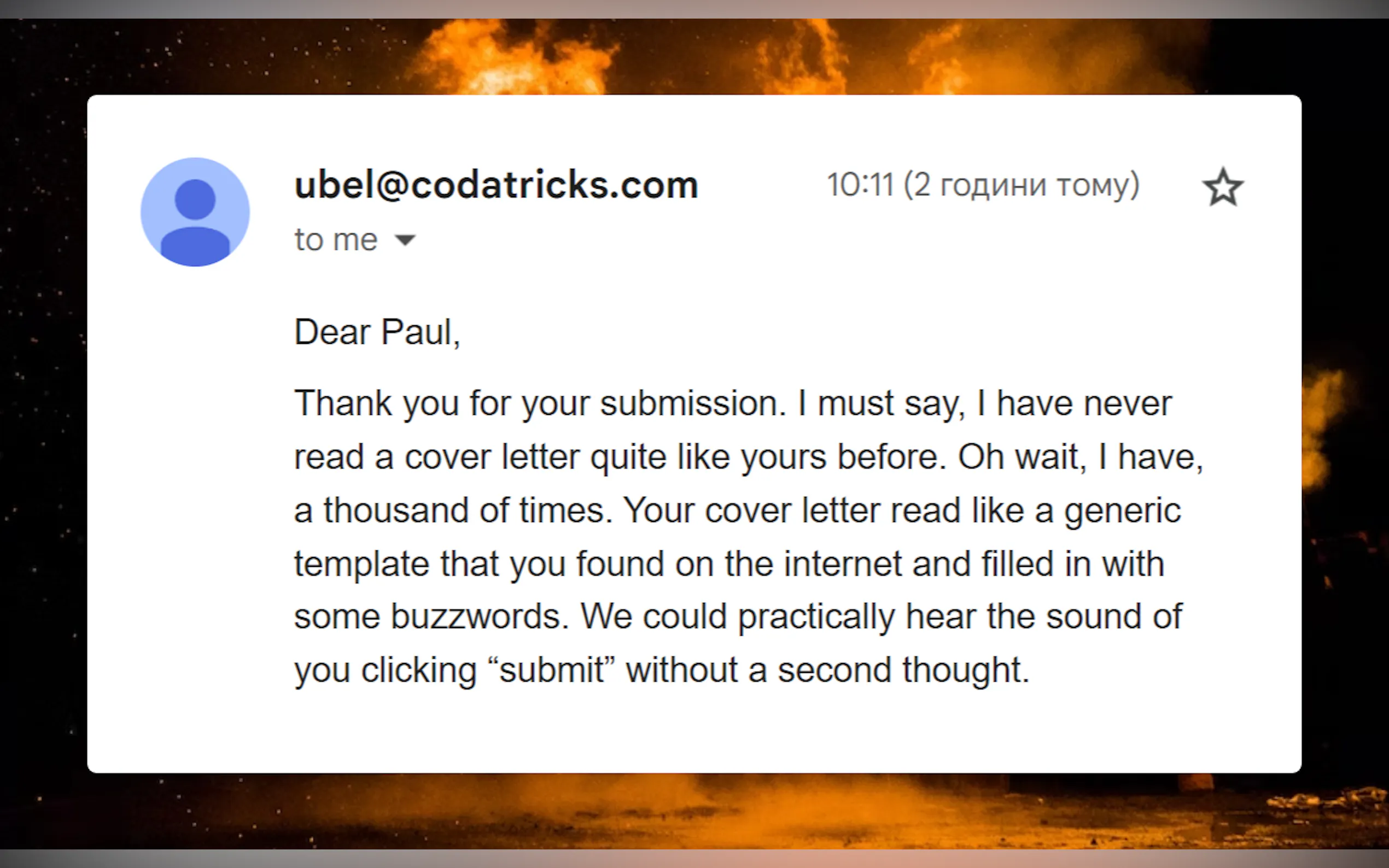Viewport: 1389px width, 868px height.
Task: Click the word "submission" in the email
Action: [x=691, y=403]
